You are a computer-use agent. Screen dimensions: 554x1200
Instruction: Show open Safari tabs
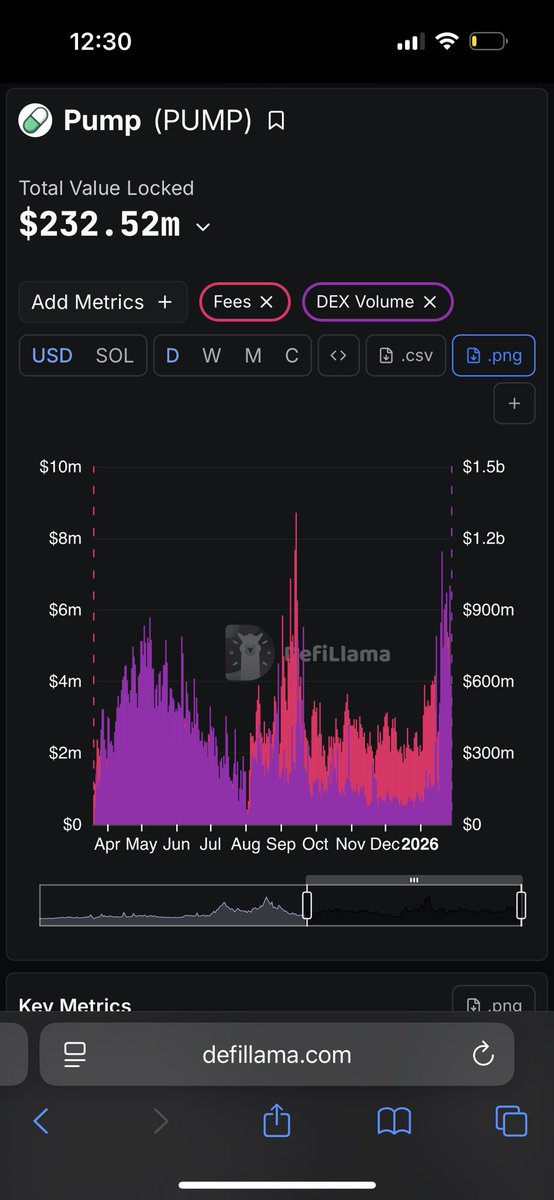click(x=511, y=1122)
